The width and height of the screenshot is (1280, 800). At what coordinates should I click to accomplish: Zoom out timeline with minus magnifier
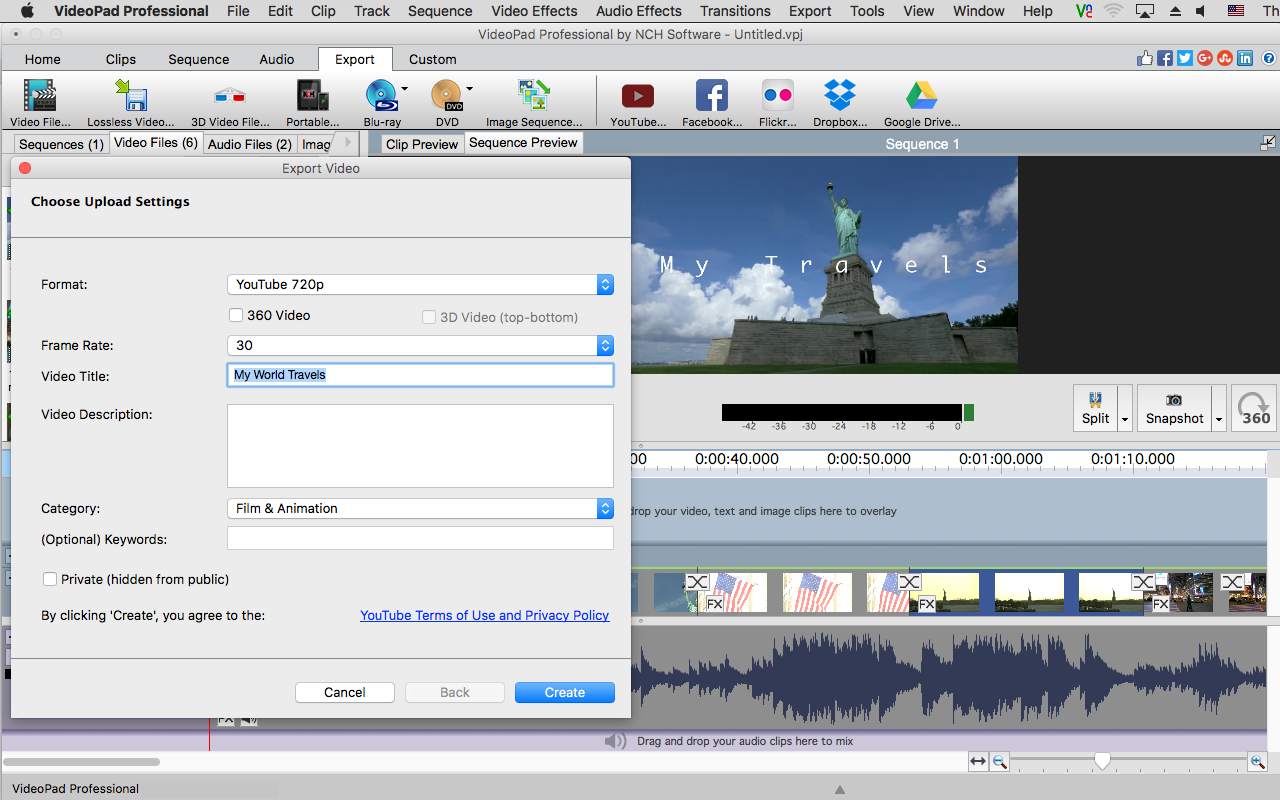click(999, 762)
